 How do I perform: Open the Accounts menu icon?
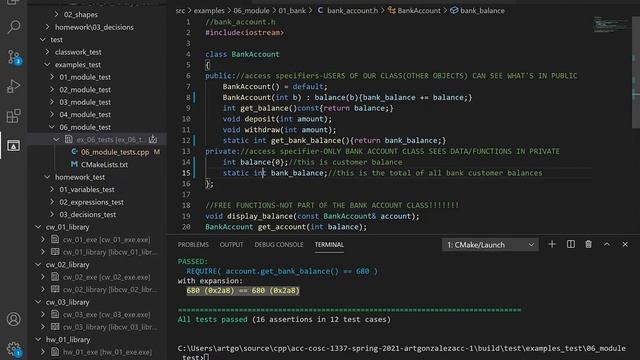point(13,319)
